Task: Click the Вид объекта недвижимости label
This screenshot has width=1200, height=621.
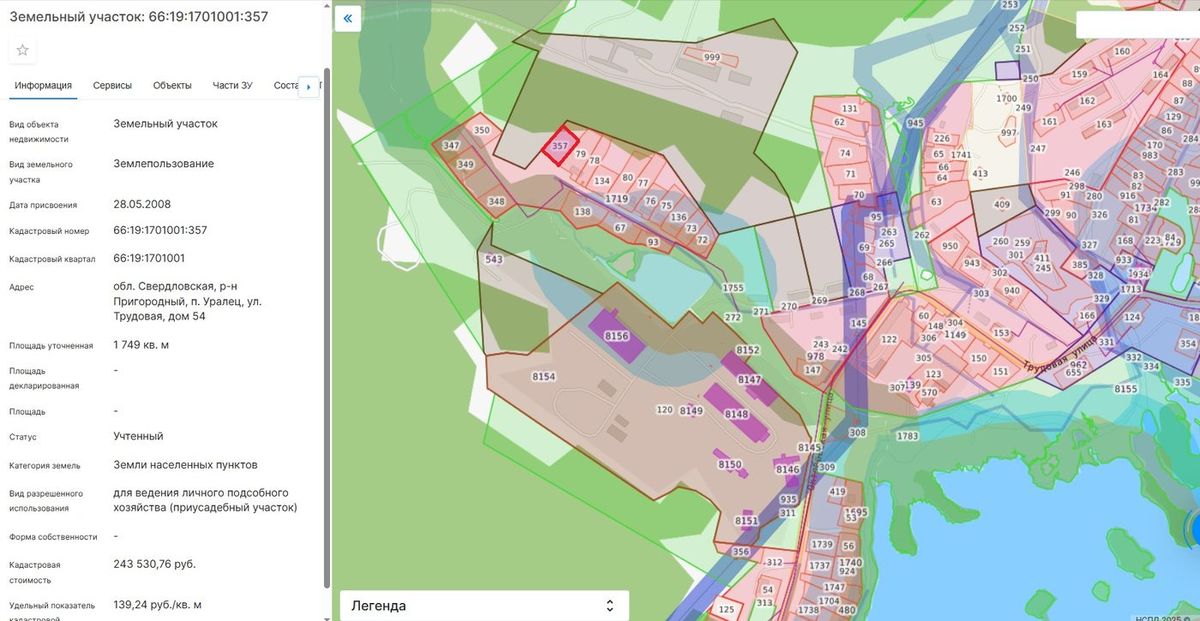Action: (x=39, y=132)
